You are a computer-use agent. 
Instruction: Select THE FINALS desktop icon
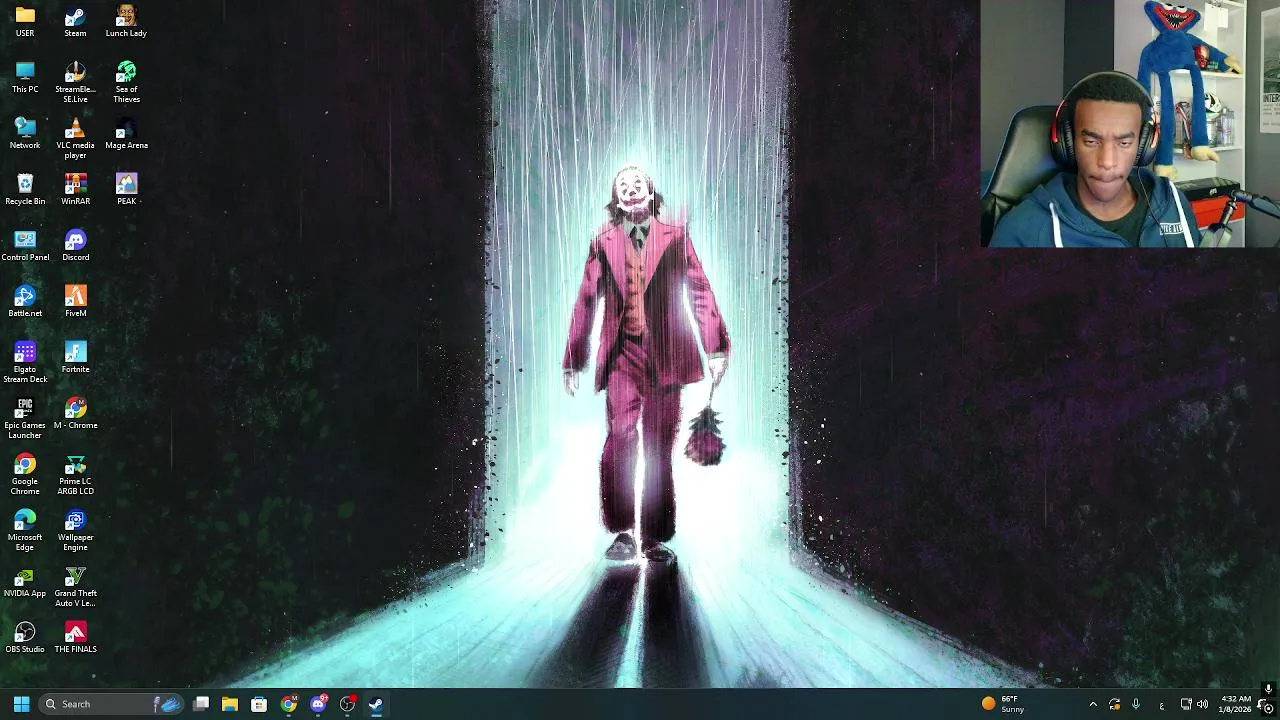coord(75,638)
